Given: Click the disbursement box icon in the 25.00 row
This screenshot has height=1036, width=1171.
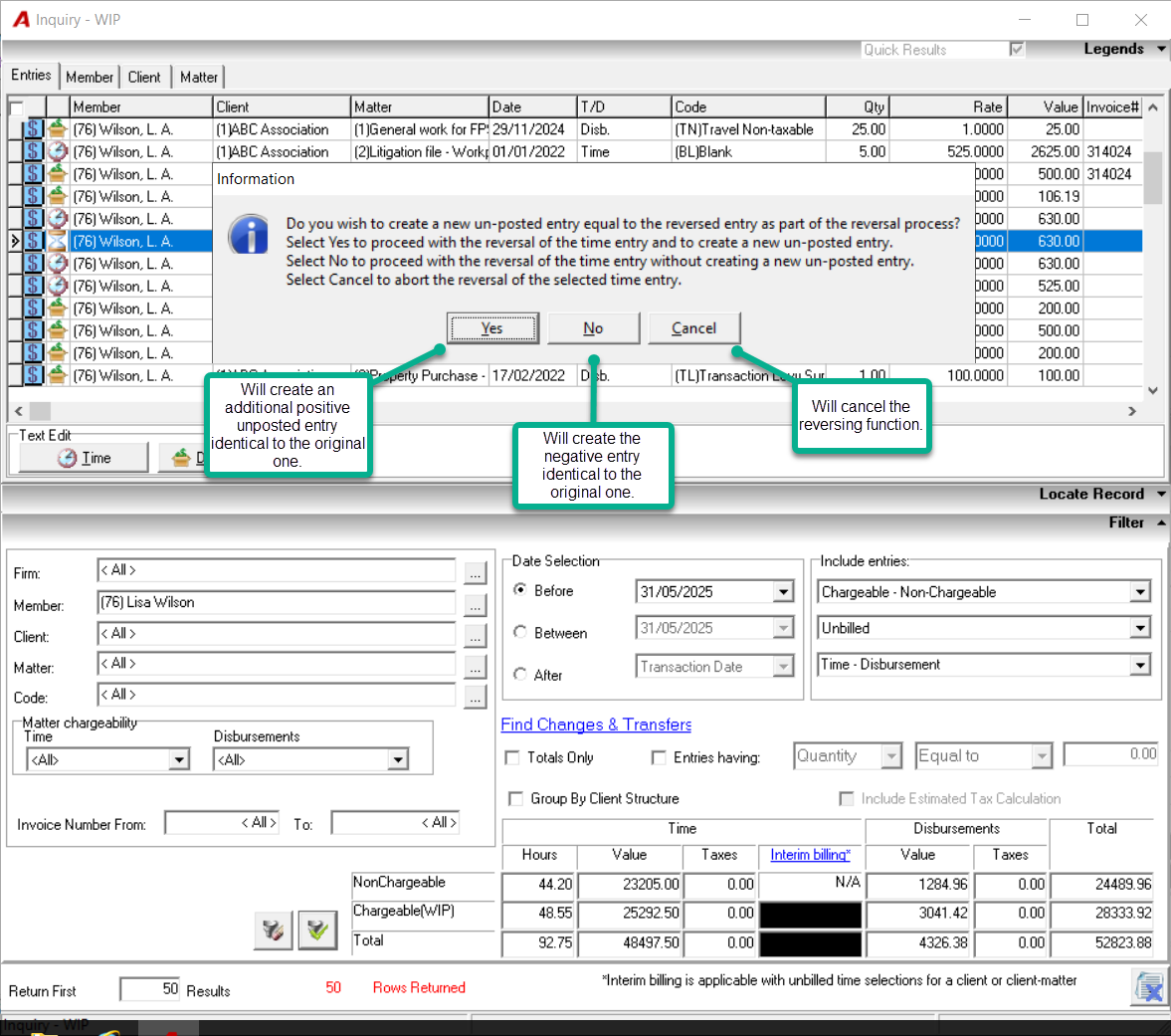Looking at the screenshot, I should coord(58,129).
